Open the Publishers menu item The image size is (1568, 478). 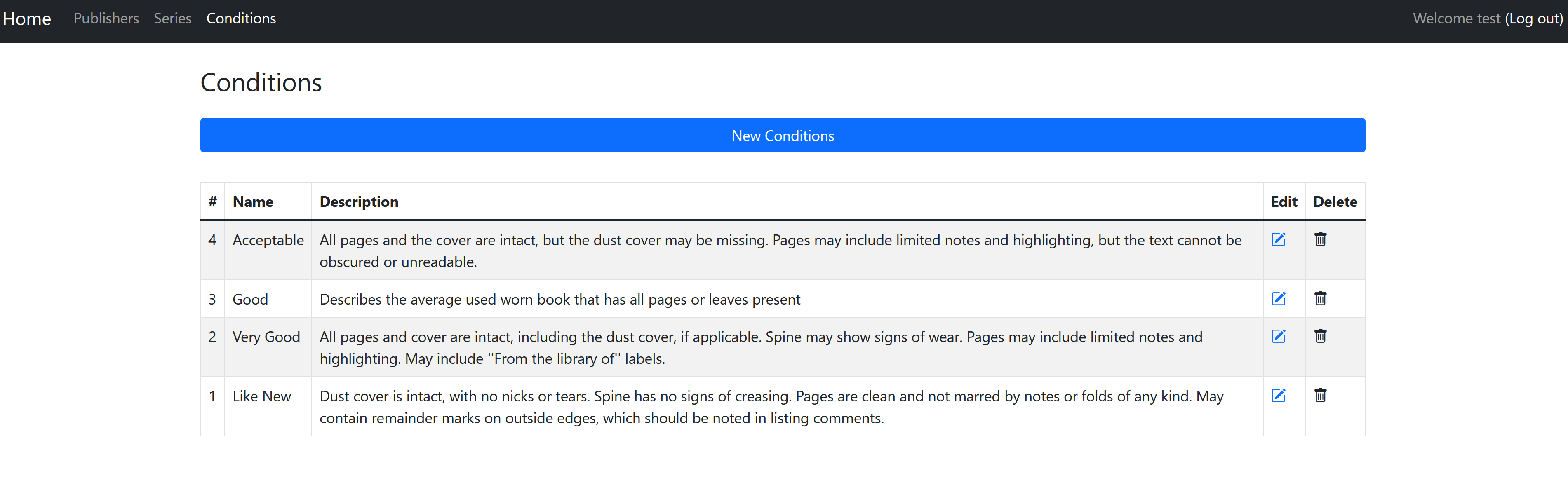pos(106,19)
